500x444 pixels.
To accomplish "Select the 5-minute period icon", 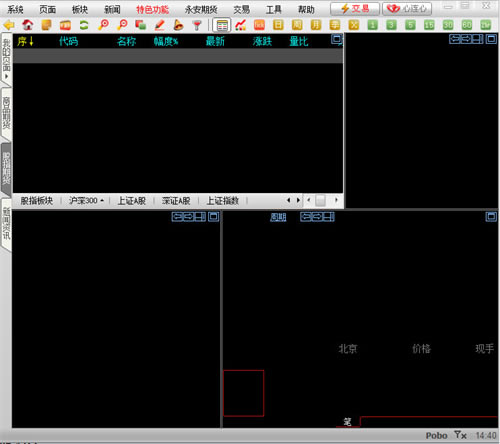I will coord(410,25).
